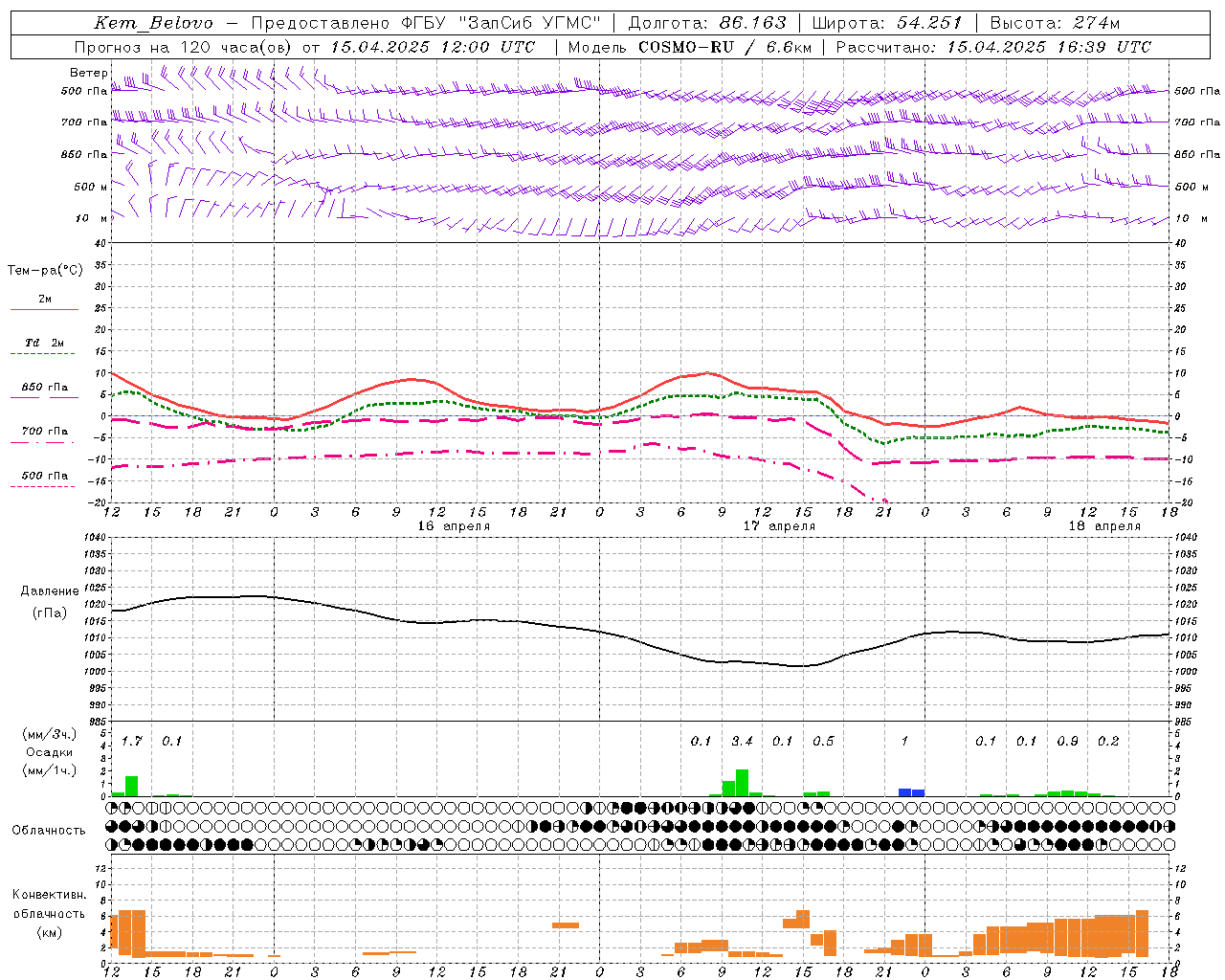Click the model name COSMO-RU / 6.6км
The height and width of the screenshot is (980, 1225).
point(725,47)
